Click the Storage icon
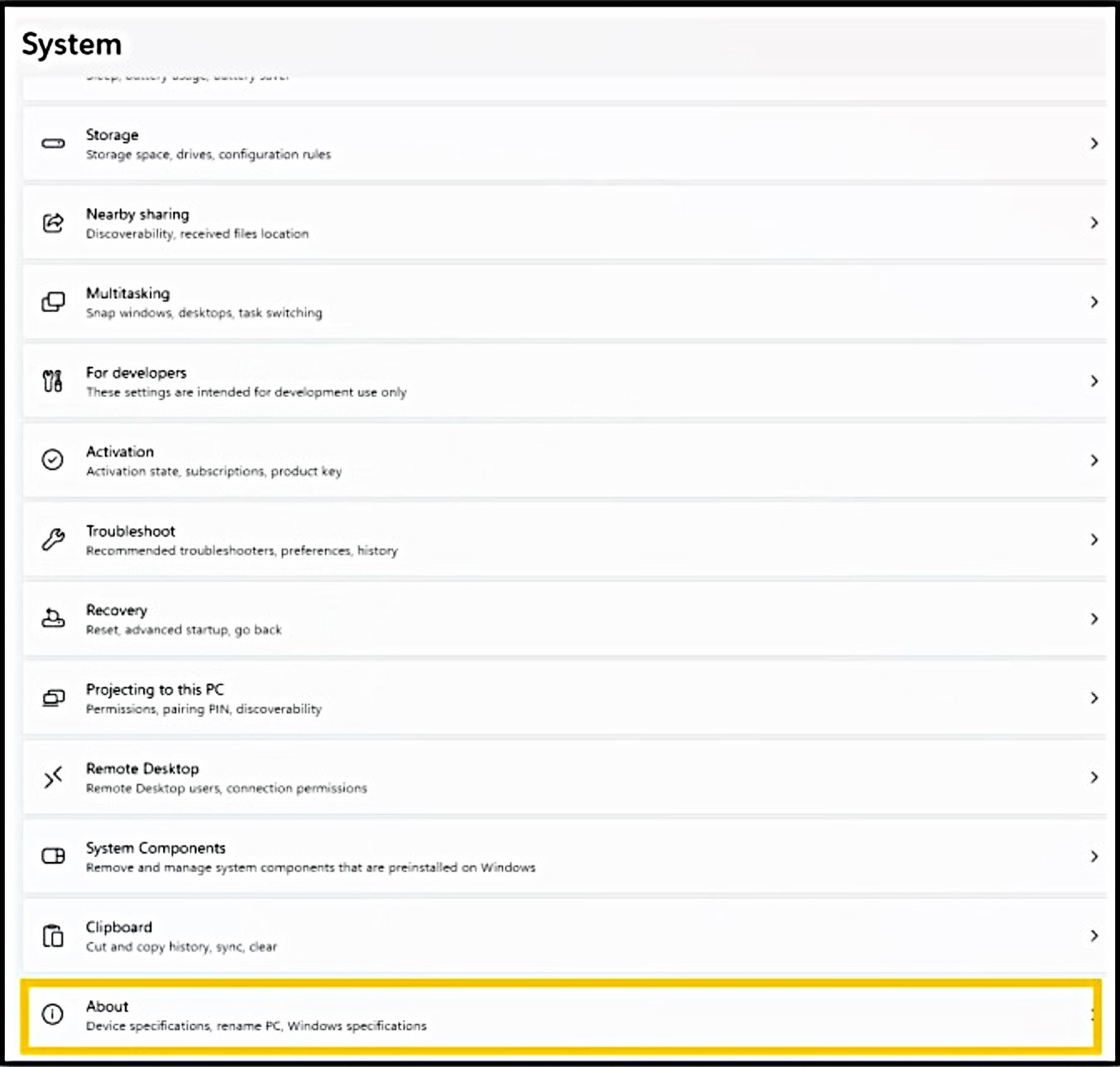Viewport: 1120px width, 1067px height. tap(53, 143)
